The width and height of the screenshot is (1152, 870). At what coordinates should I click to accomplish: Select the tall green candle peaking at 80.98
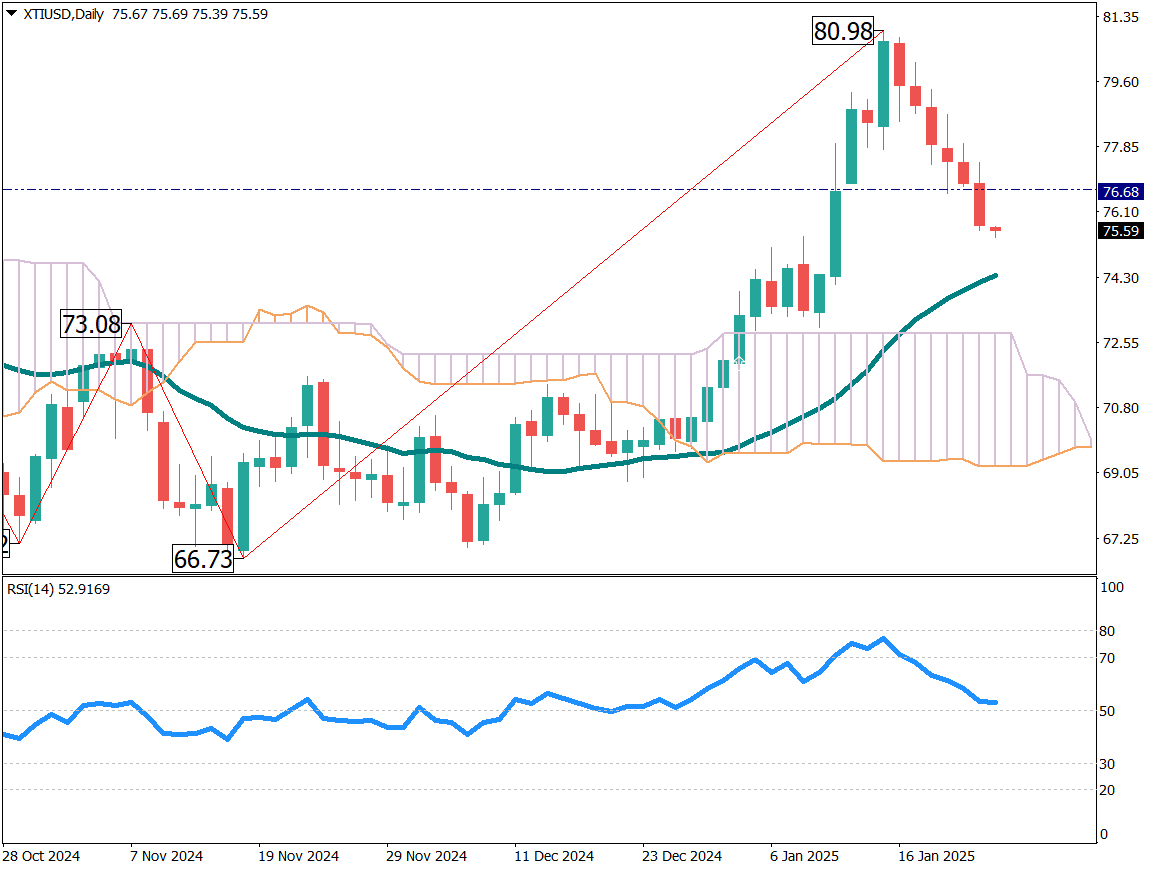[x=883, y=85]
